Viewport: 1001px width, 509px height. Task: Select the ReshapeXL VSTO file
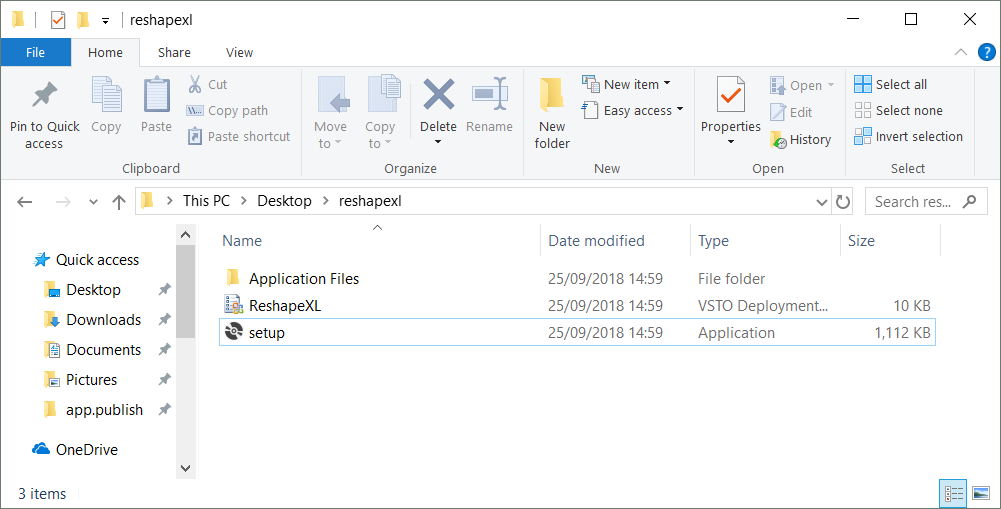577,305
